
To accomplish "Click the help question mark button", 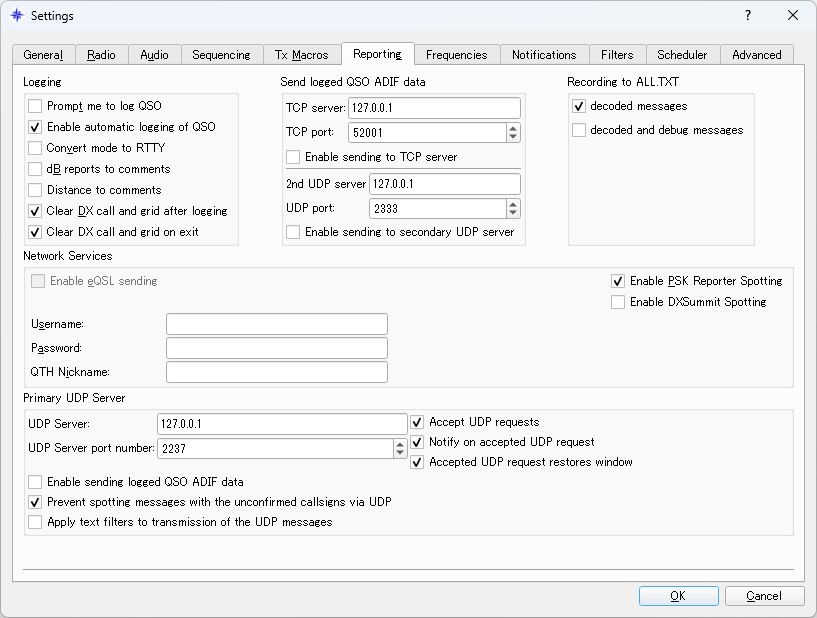I will click(746, 16).
